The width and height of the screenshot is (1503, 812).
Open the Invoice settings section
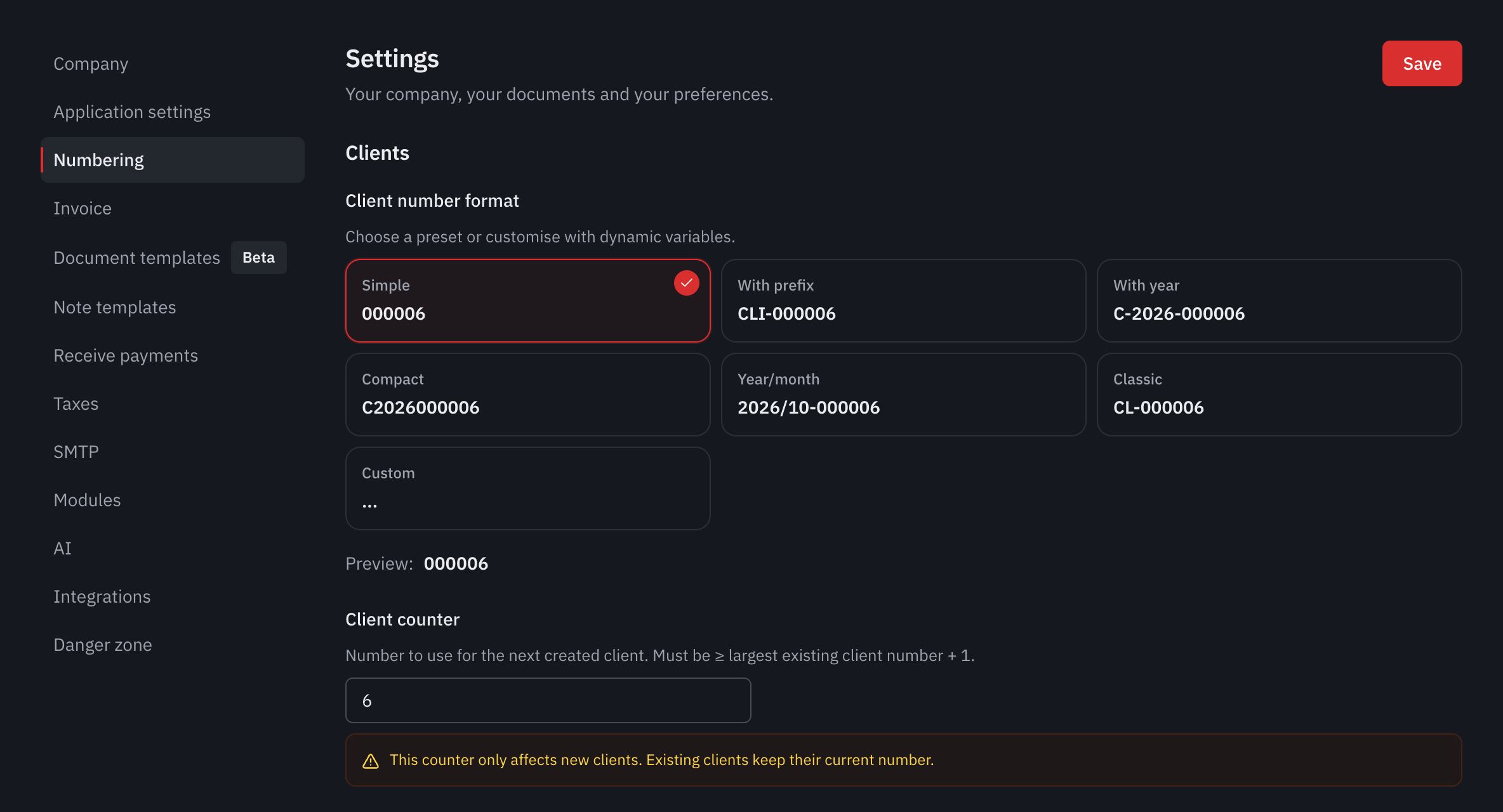pos(173,208)
